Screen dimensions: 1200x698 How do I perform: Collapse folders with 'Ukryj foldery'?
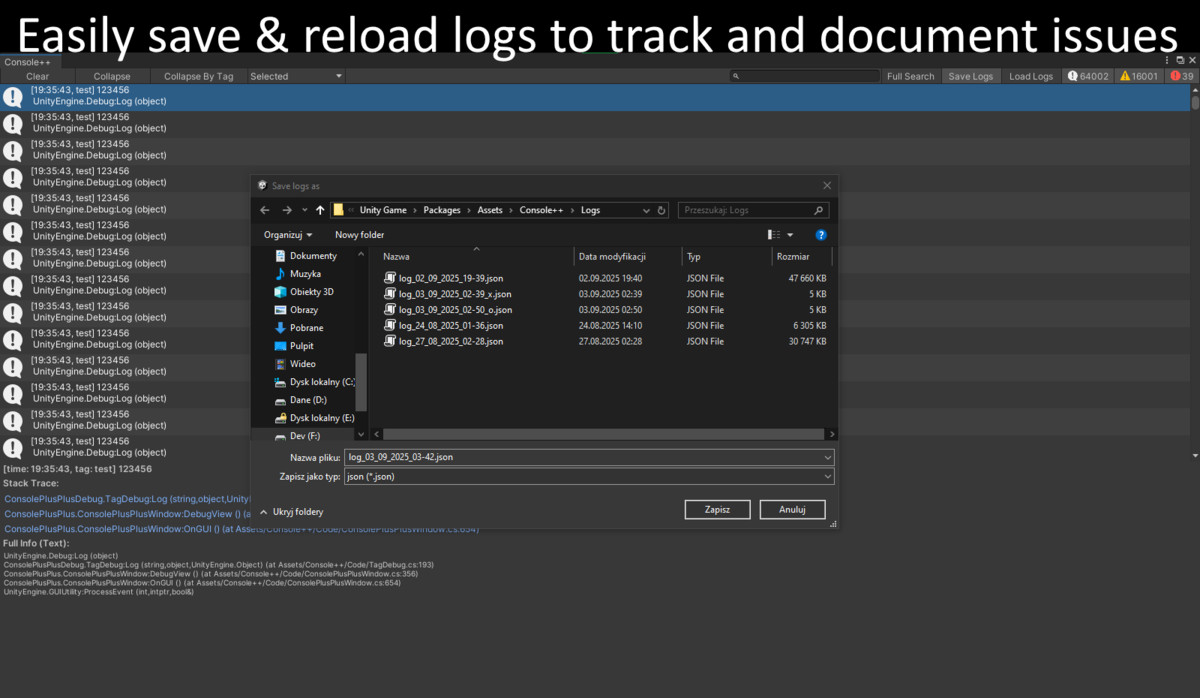click(x=291, y=512)
